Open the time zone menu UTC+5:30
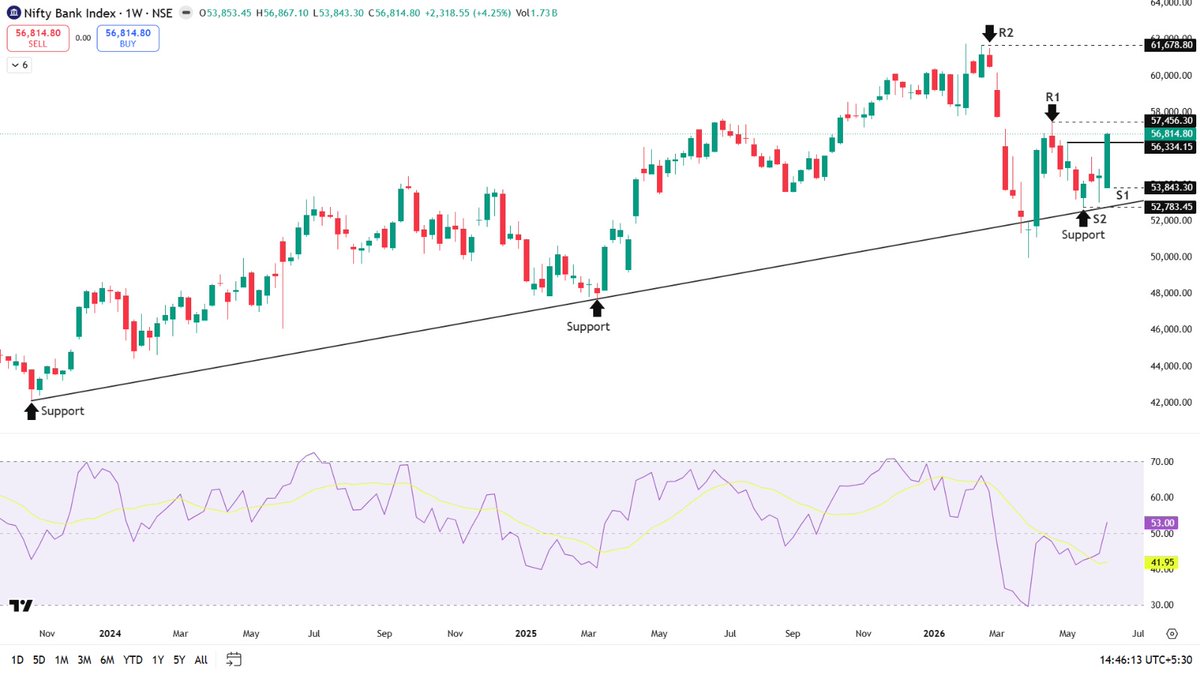The height and width of the screenshot is (675, 1200). pos(1145,660)
